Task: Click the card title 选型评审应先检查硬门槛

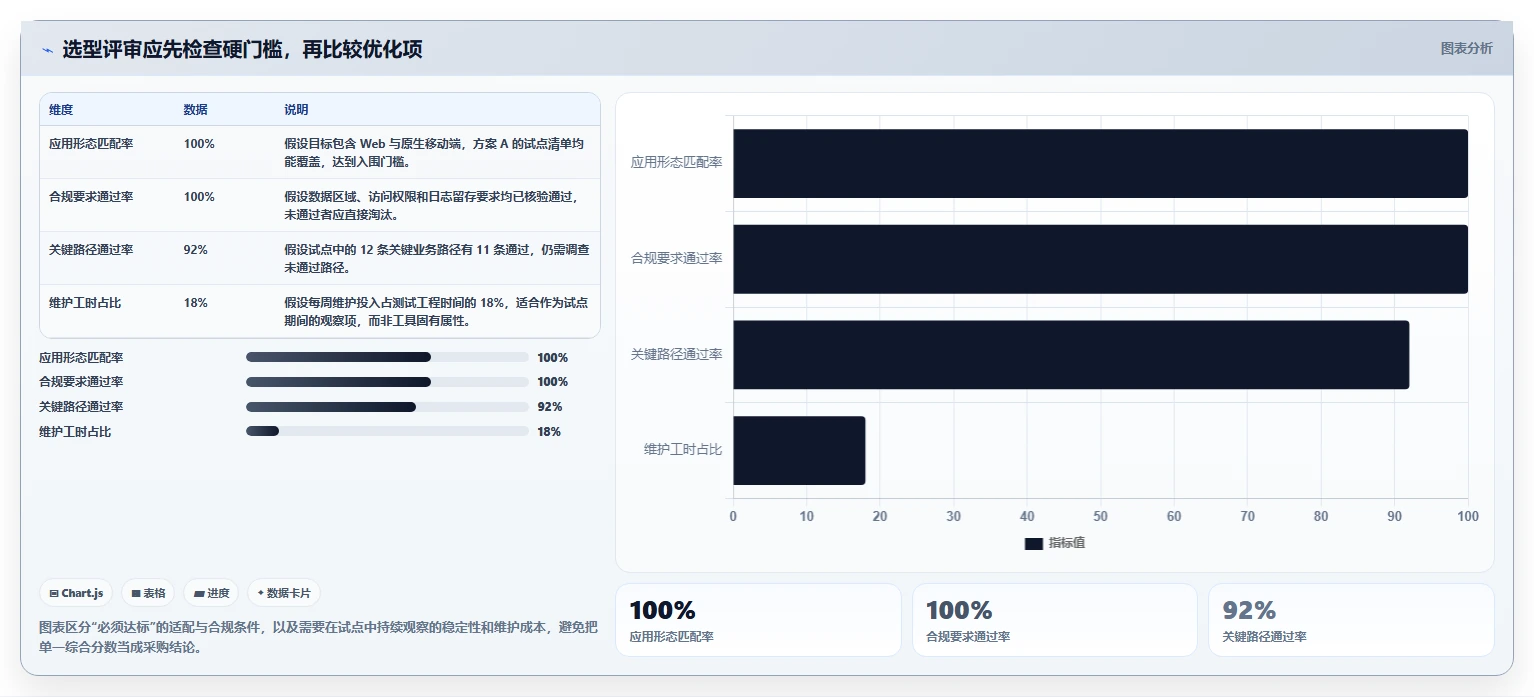Action: pyautogui.click(x=242, y=49)
